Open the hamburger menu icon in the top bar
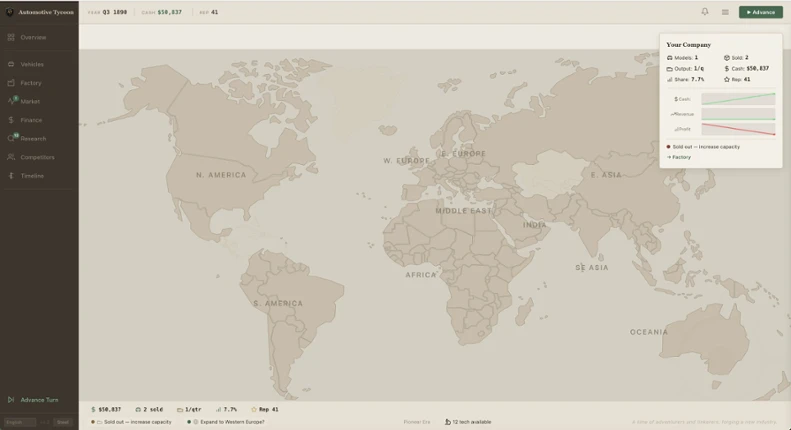 pyautogui.click(x=725, y=12)
